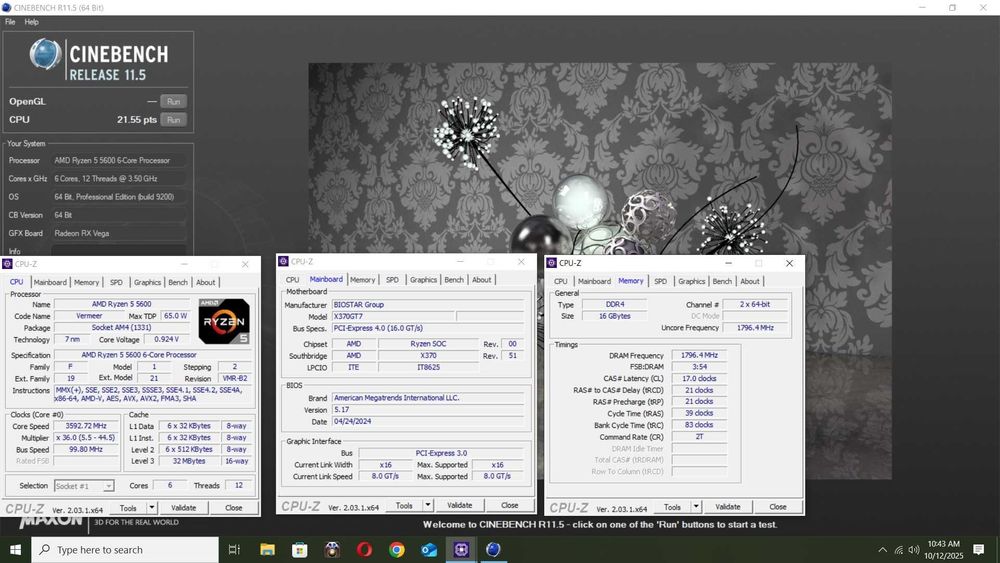Open the notification center icon
Viewport: 1000px width, 563px height.
(978, 550)
